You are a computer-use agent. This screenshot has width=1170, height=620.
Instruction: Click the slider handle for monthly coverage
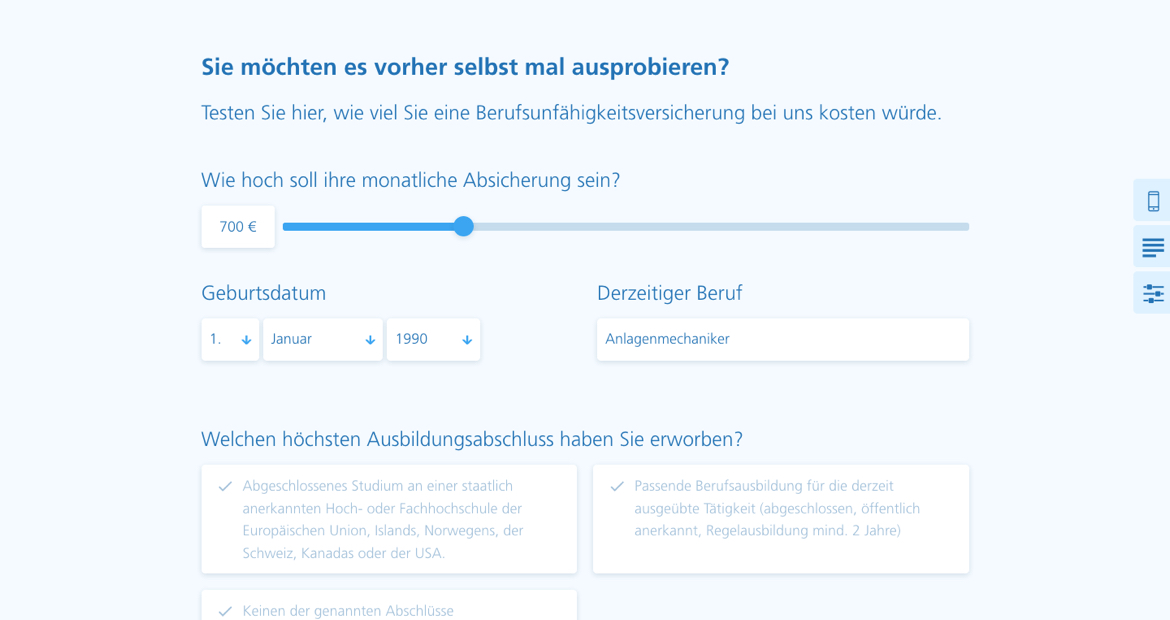(463, 226)
